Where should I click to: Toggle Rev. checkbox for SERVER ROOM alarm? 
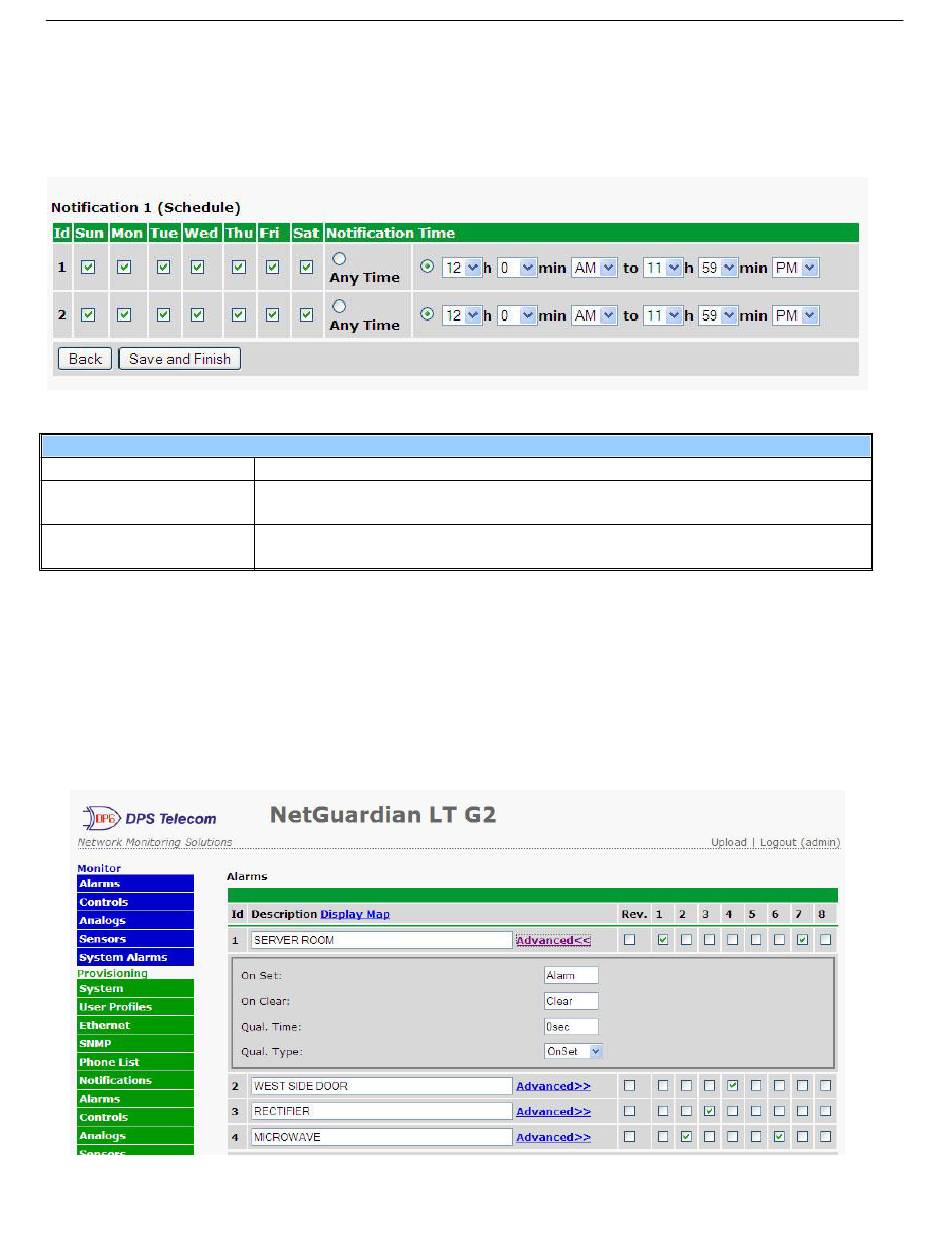(629, 940)
